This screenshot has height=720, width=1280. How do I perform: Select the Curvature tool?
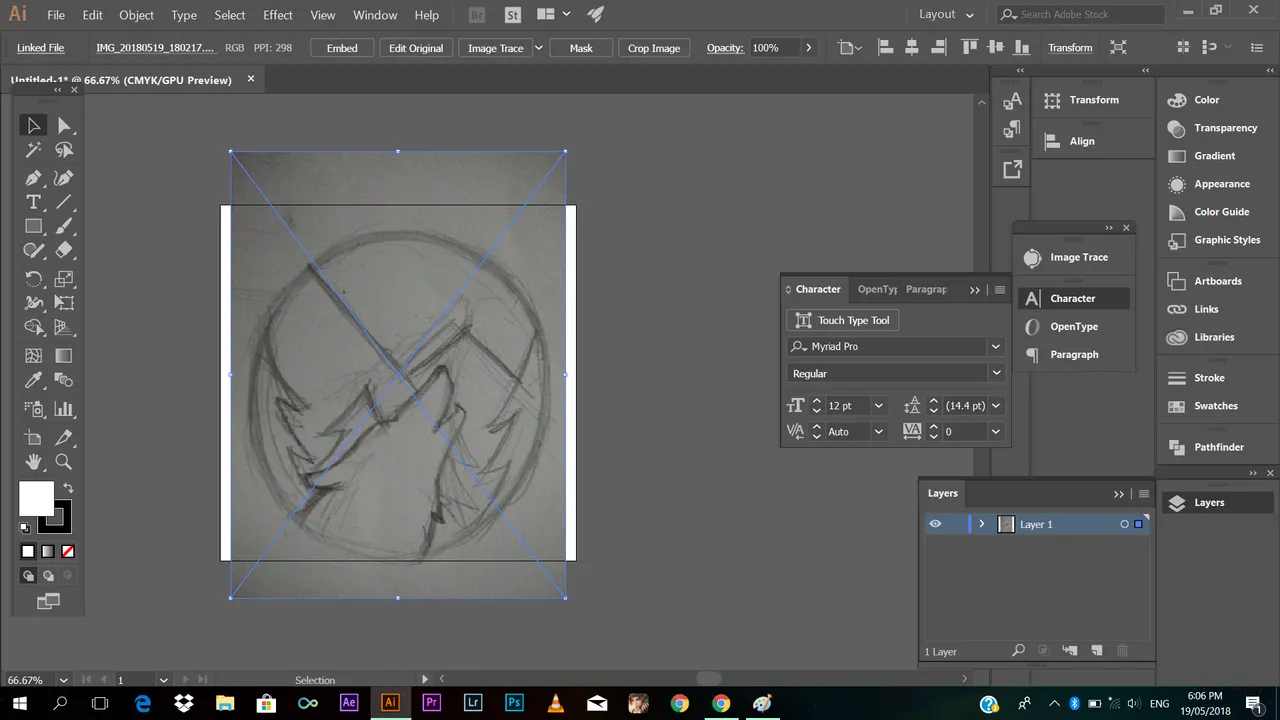pos(64,178)
